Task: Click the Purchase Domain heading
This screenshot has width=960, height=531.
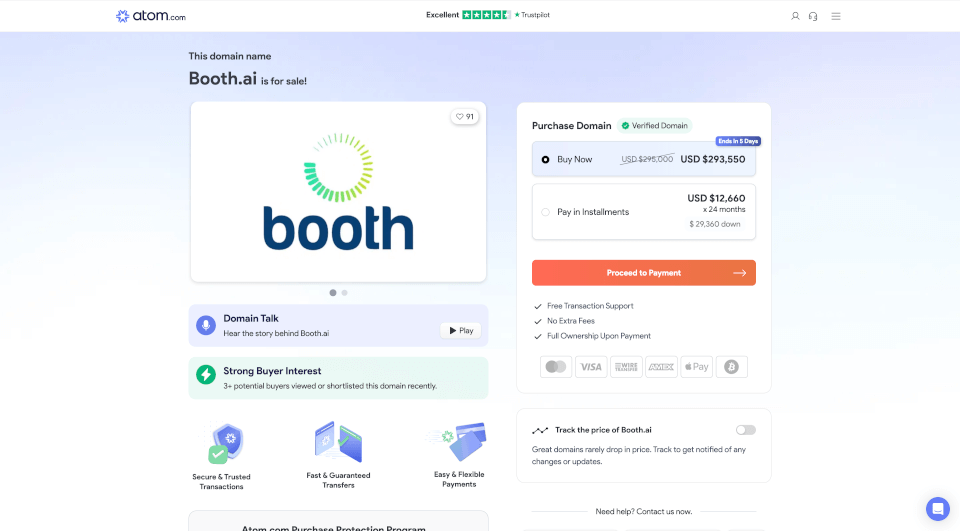Action: coord(571,126)
